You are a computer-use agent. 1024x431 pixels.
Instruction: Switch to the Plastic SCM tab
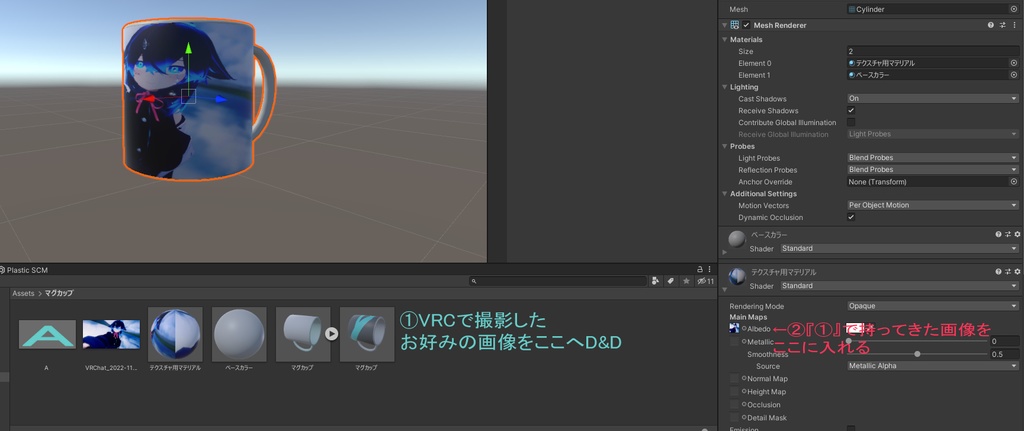tap(24, 270)
